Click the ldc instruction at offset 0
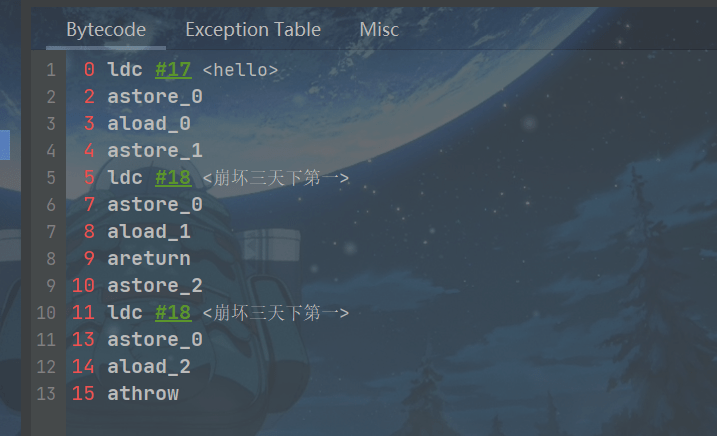717x436 pixels. (x=125, y=70)
